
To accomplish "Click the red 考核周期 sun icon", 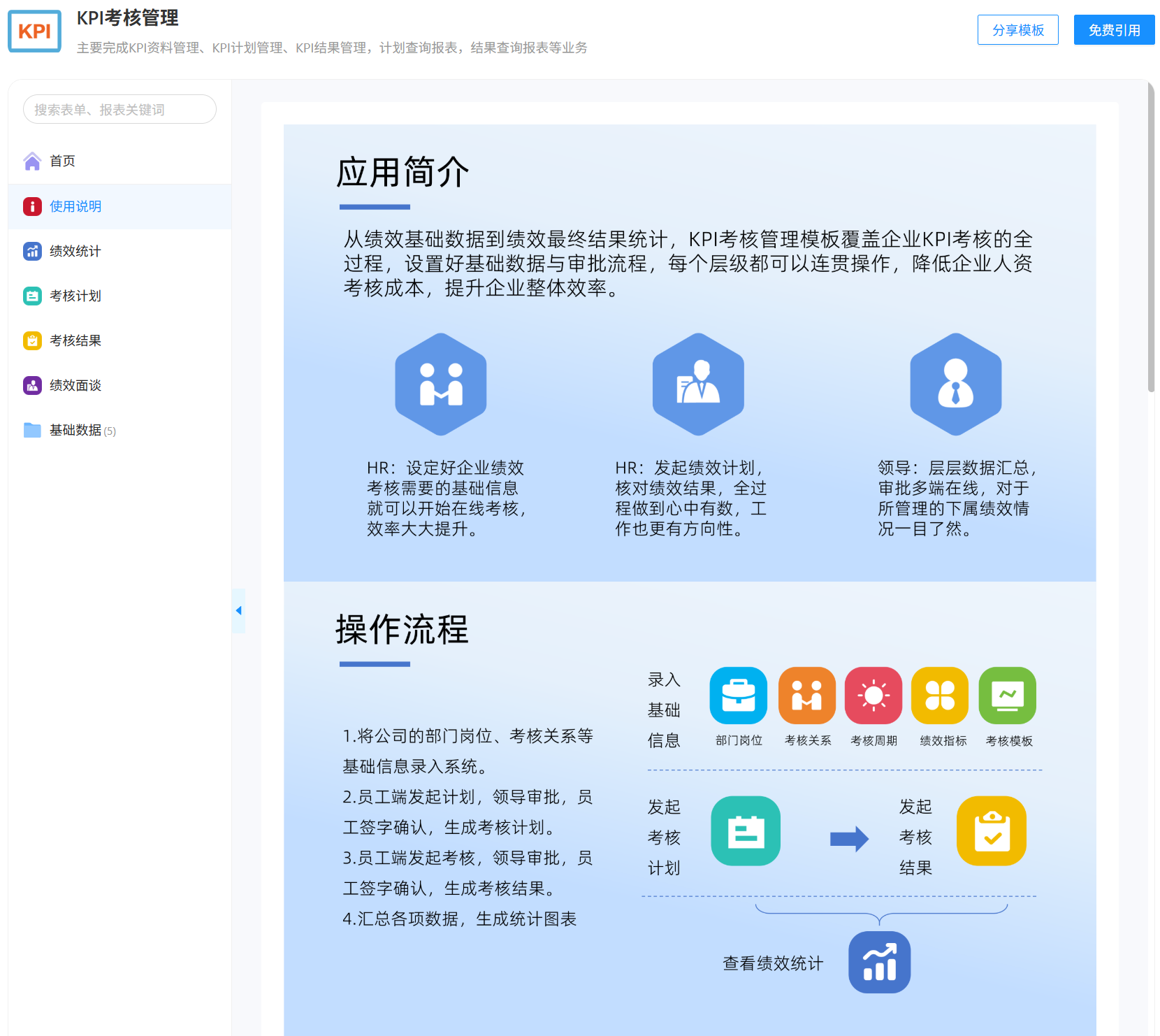I will tap(873, 696).
